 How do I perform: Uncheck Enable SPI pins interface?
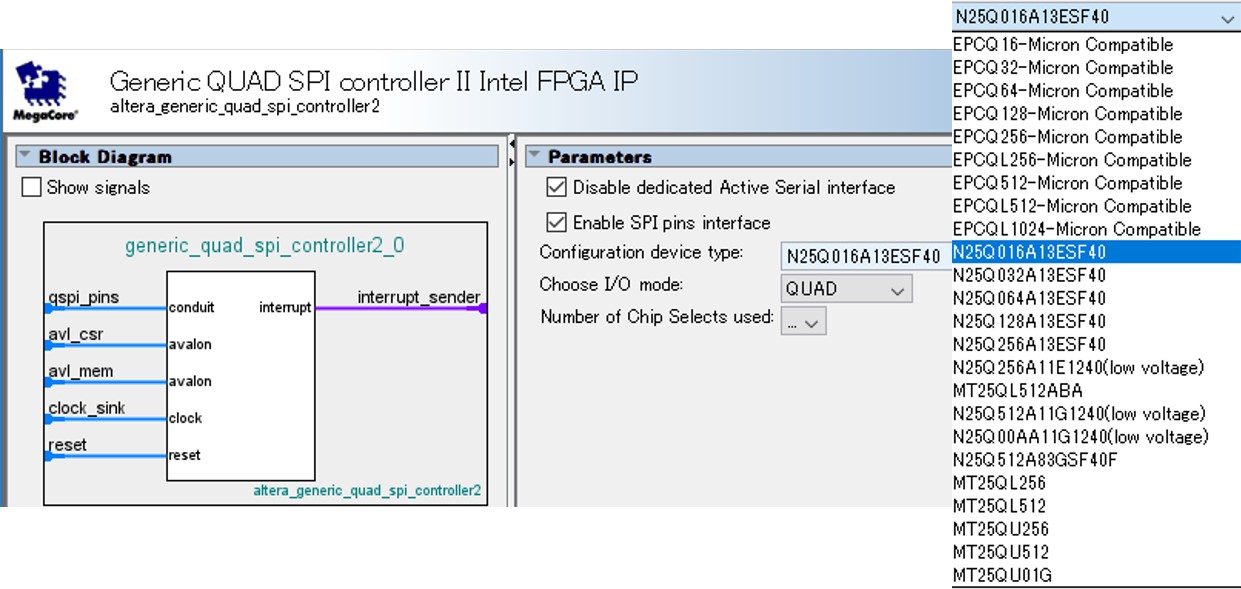click(x=557, y=222)
